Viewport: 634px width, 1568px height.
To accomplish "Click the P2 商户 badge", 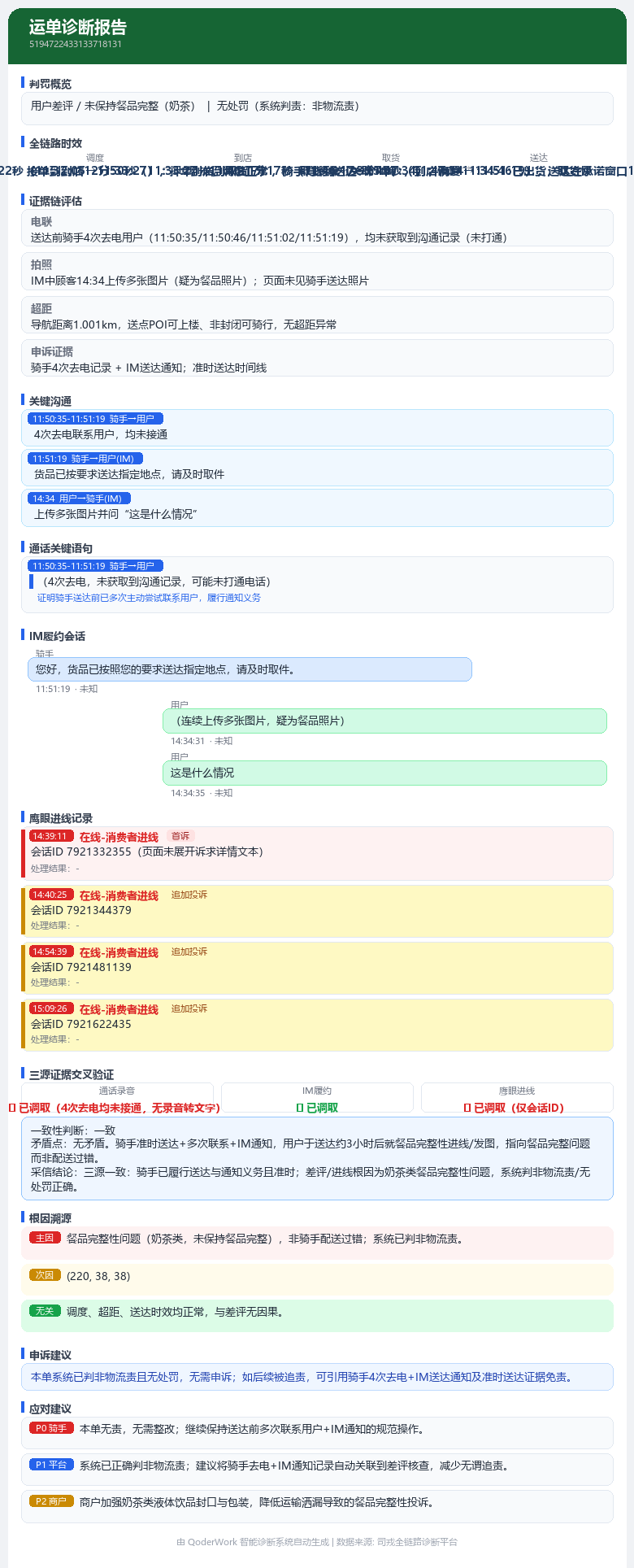I will tap(51, 1501).
